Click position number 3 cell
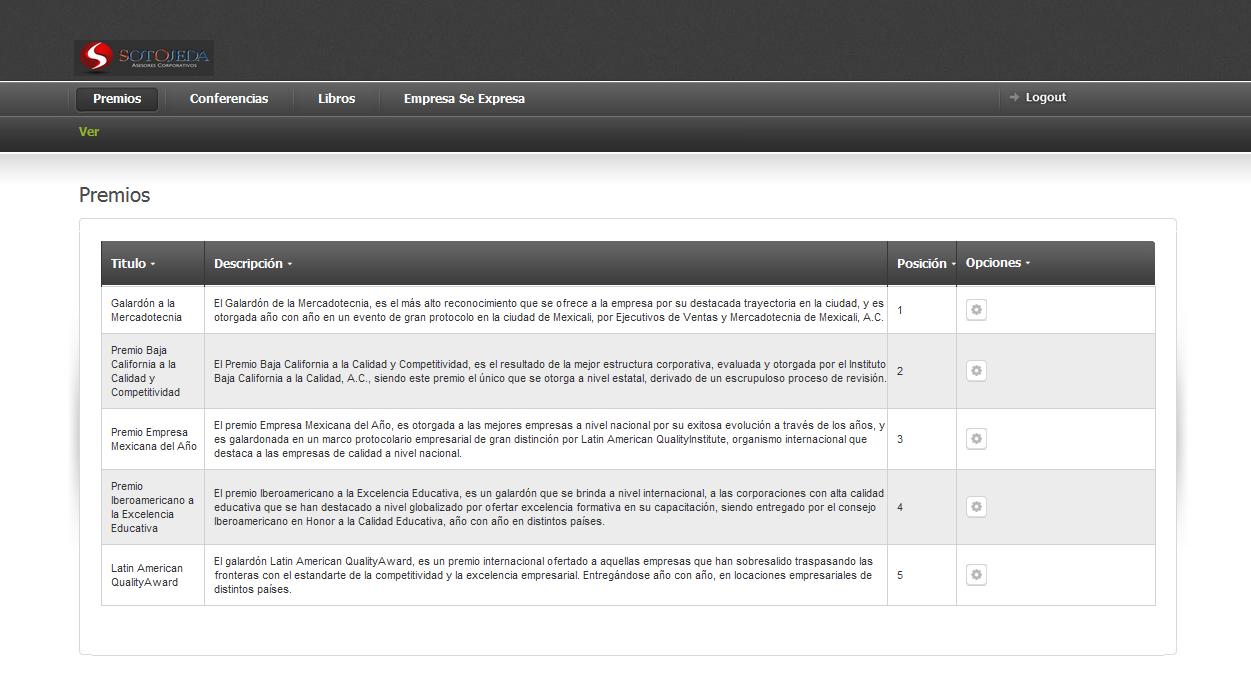The height and width of the screenshot is (677, 1251). pyautogui.click(x=900, y=439)
